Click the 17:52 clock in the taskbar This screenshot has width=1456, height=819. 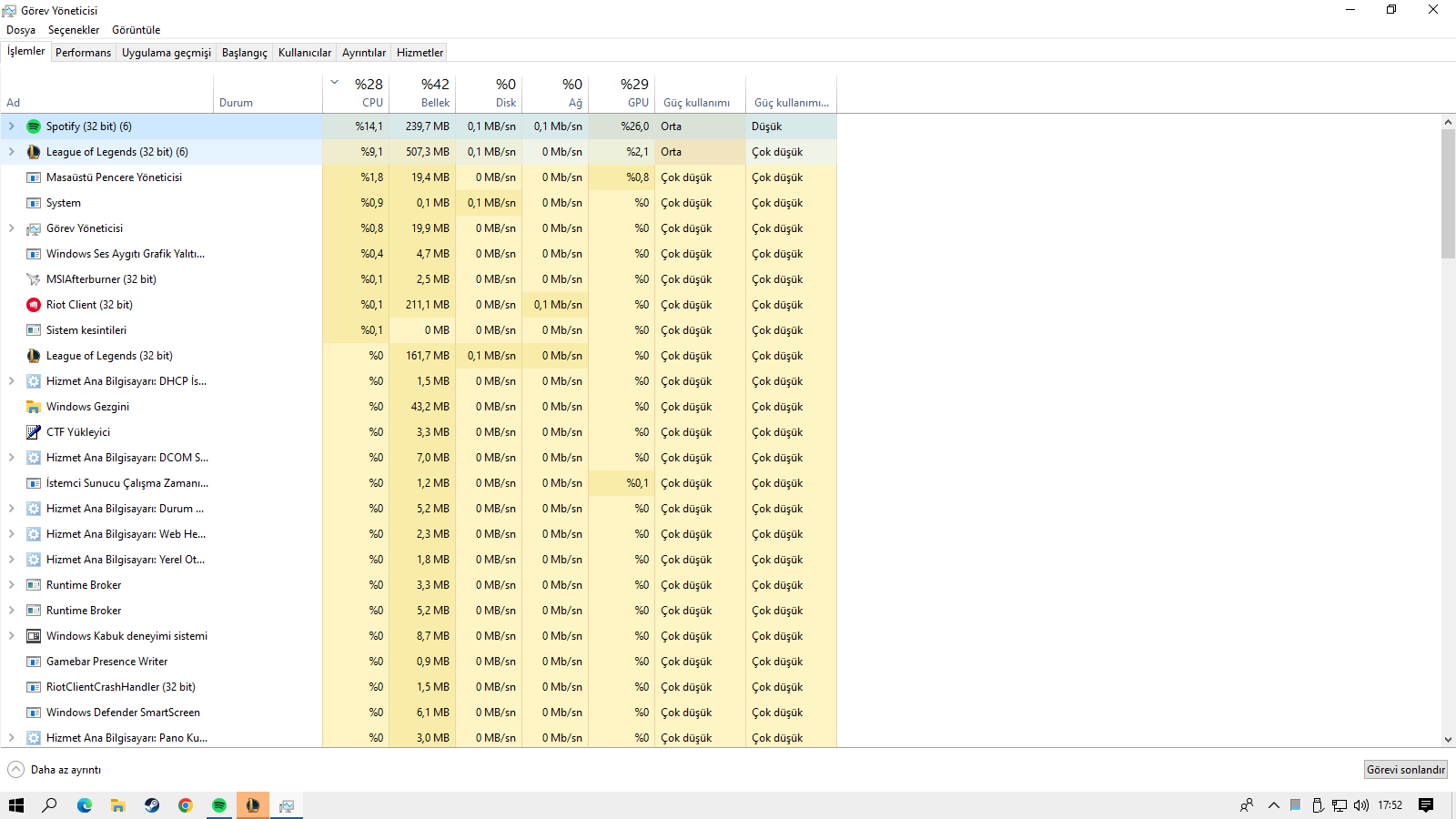pyautogui.click(x=1390, y=805)
